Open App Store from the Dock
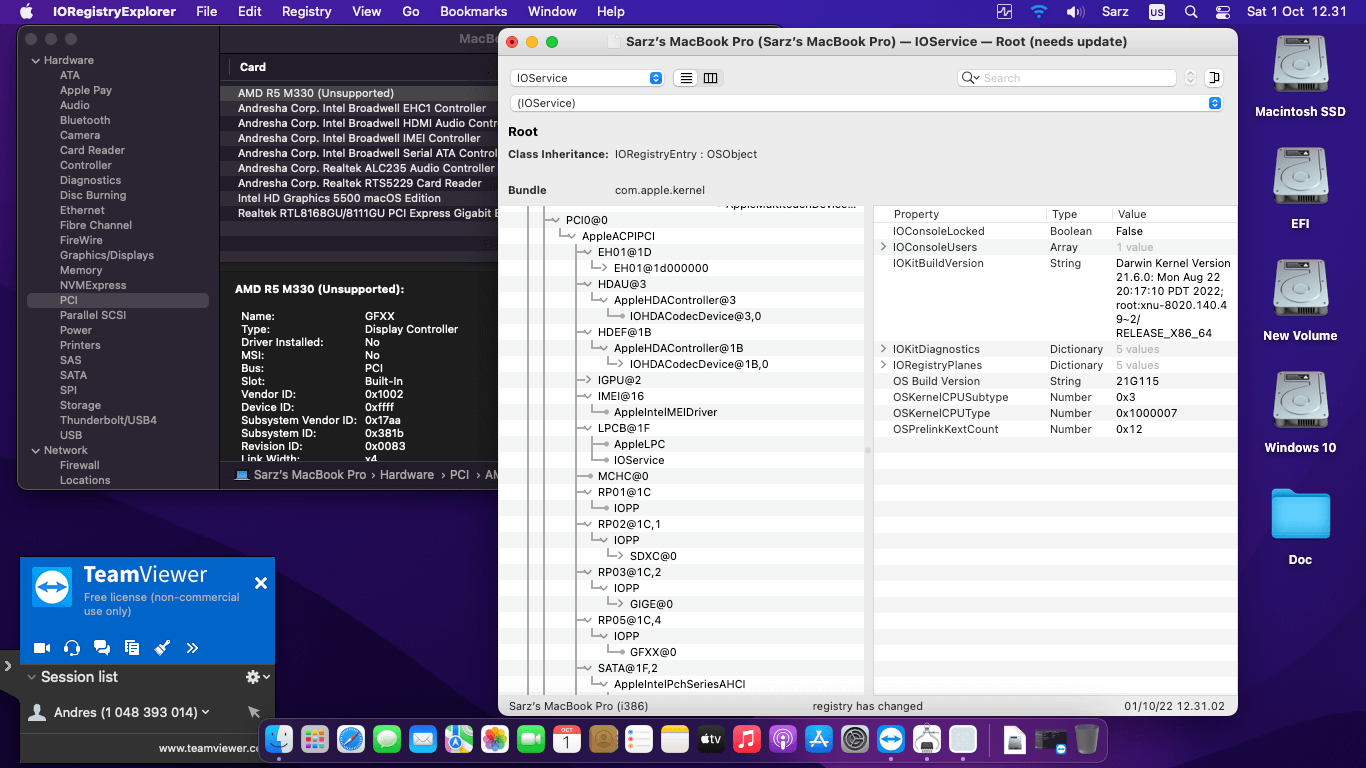 [819, 739]
